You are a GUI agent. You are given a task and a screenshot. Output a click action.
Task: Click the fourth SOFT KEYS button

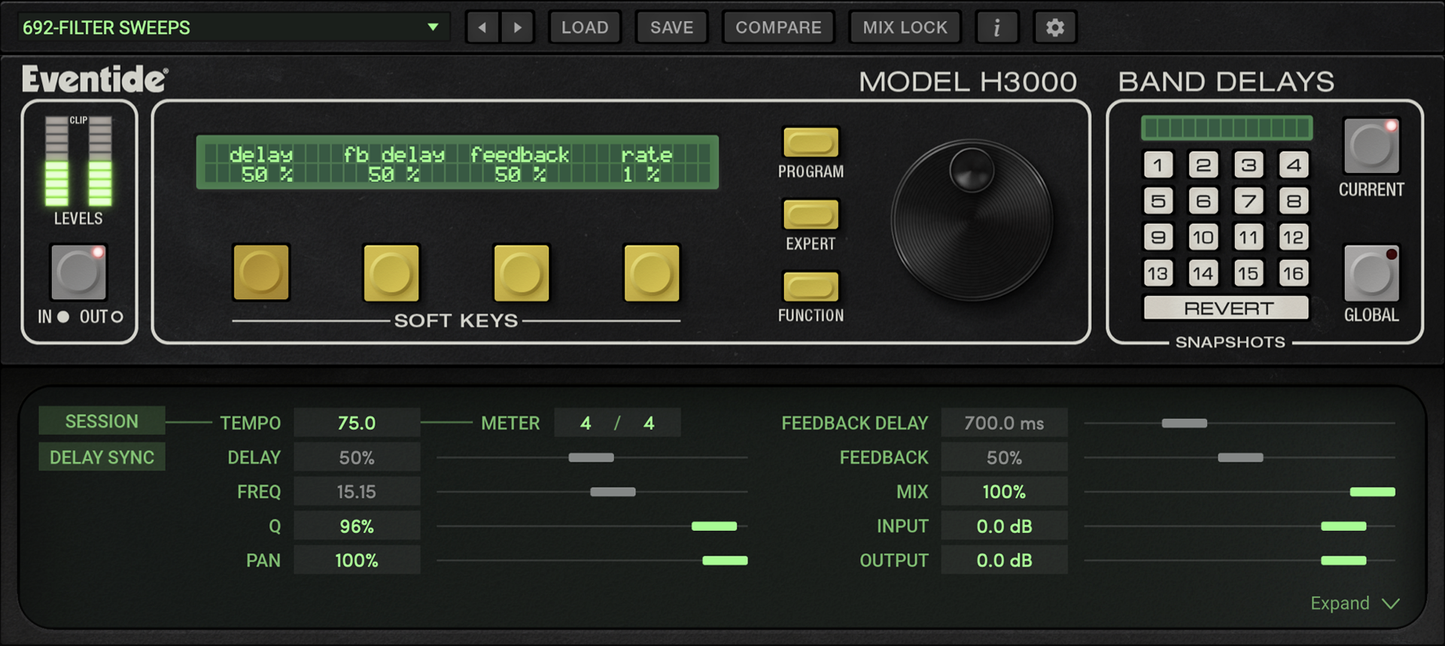click(652, 271)
